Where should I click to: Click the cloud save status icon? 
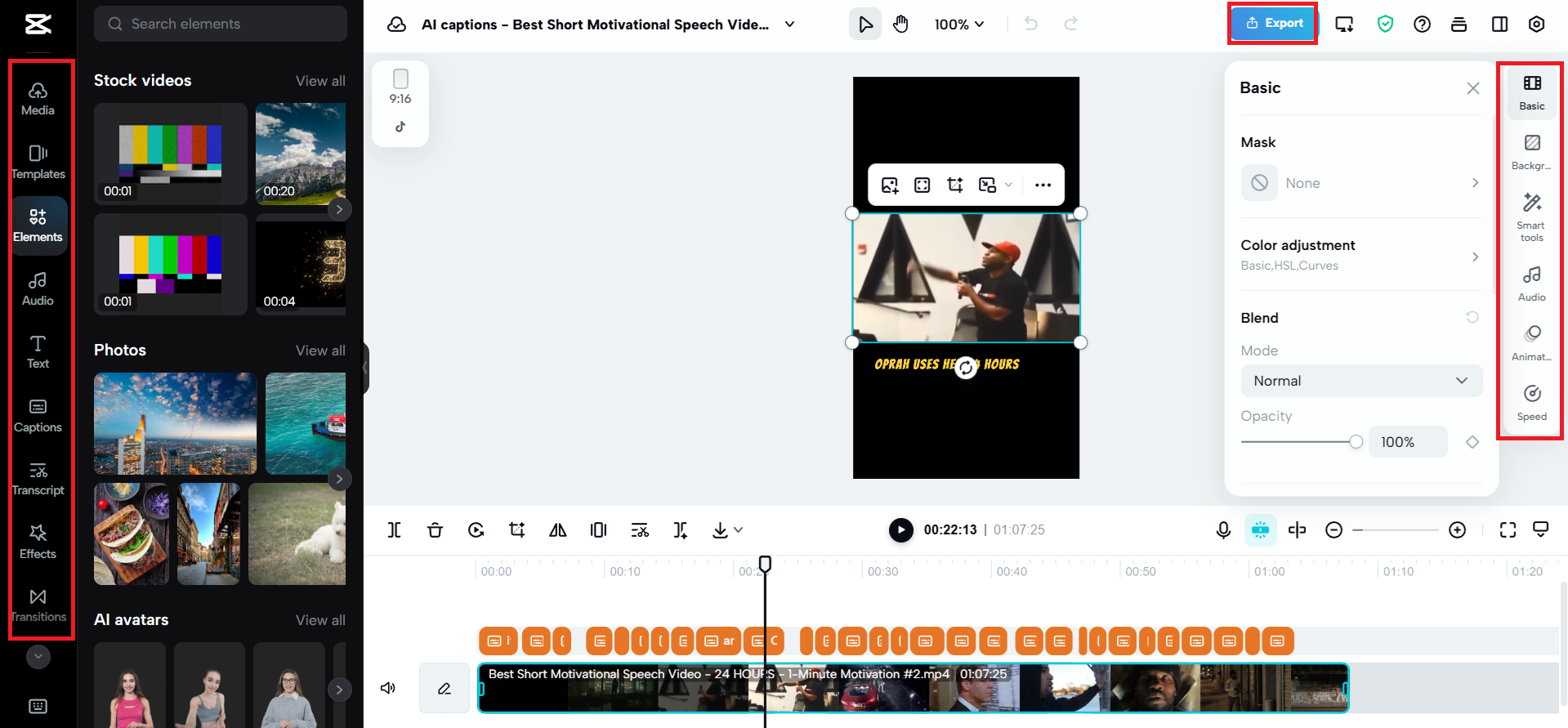pyautogui.click(x=396, y=24)
